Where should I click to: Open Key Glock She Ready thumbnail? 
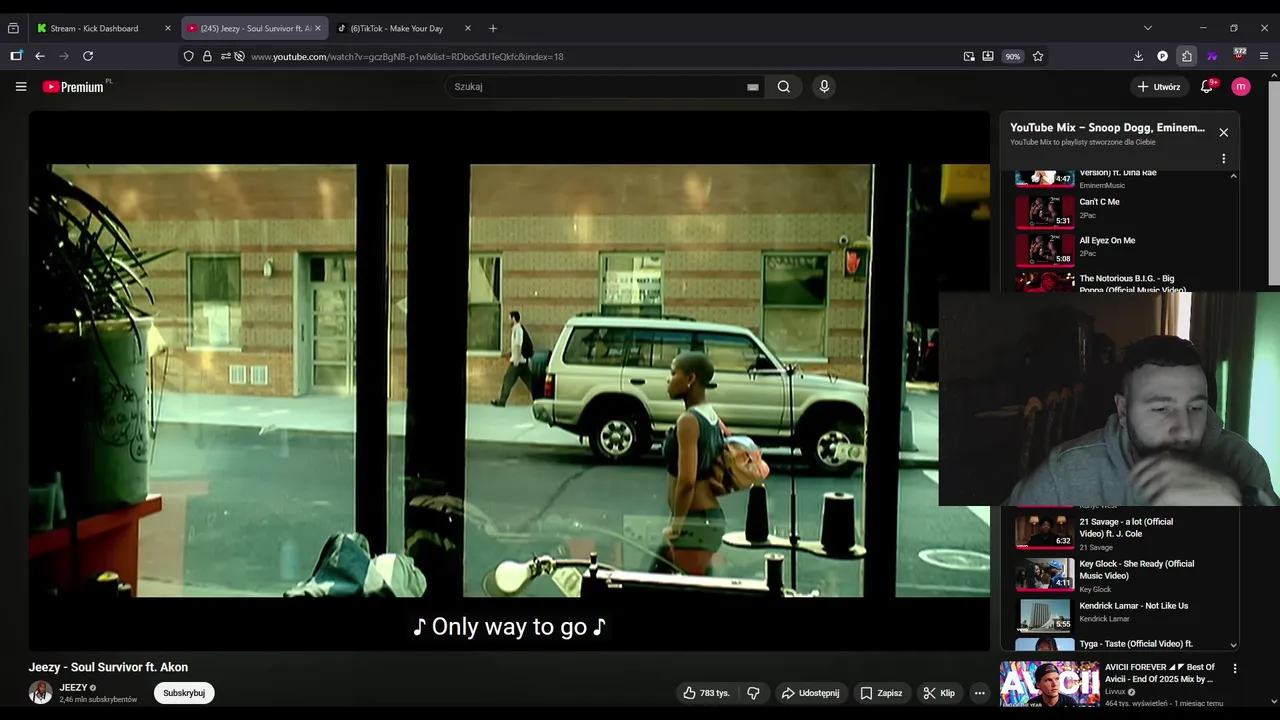[x=1044, y=574]
